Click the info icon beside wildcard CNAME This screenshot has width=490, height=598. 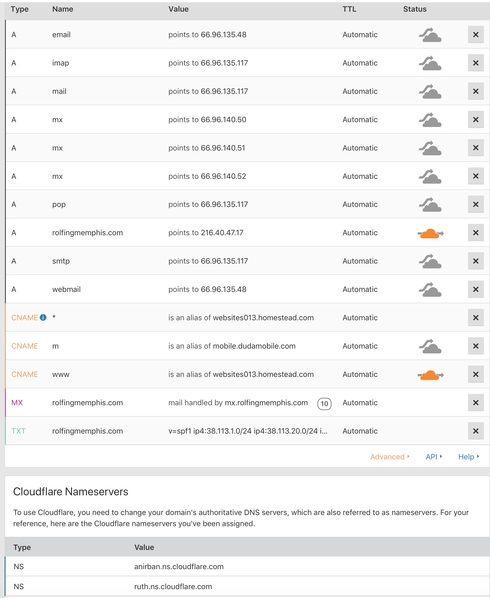(43, 317)
